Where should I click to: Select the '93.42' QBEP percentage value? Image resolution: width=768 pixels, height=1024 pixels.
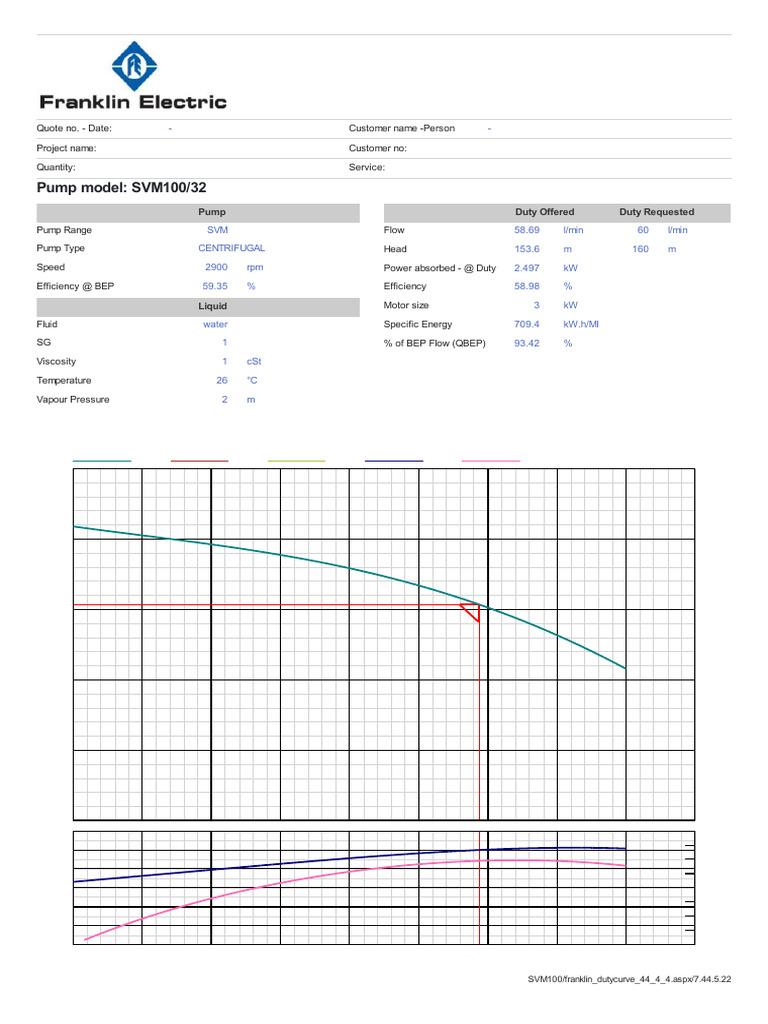[x=527, y=343]
